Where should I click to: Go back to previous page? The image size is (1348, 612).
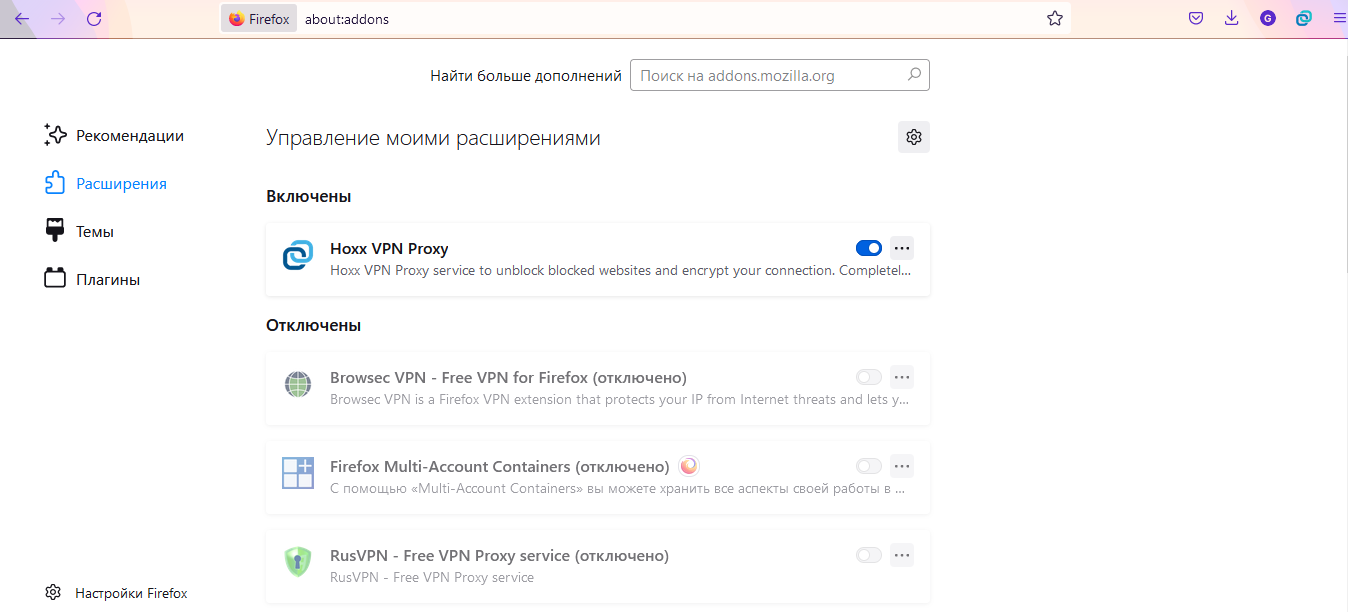click(x=22, y=18)
